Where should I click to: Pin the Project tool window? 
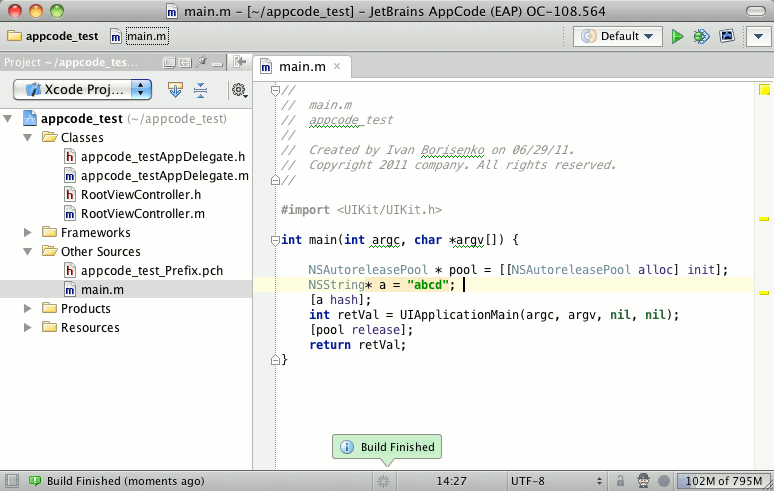point(201,62)
